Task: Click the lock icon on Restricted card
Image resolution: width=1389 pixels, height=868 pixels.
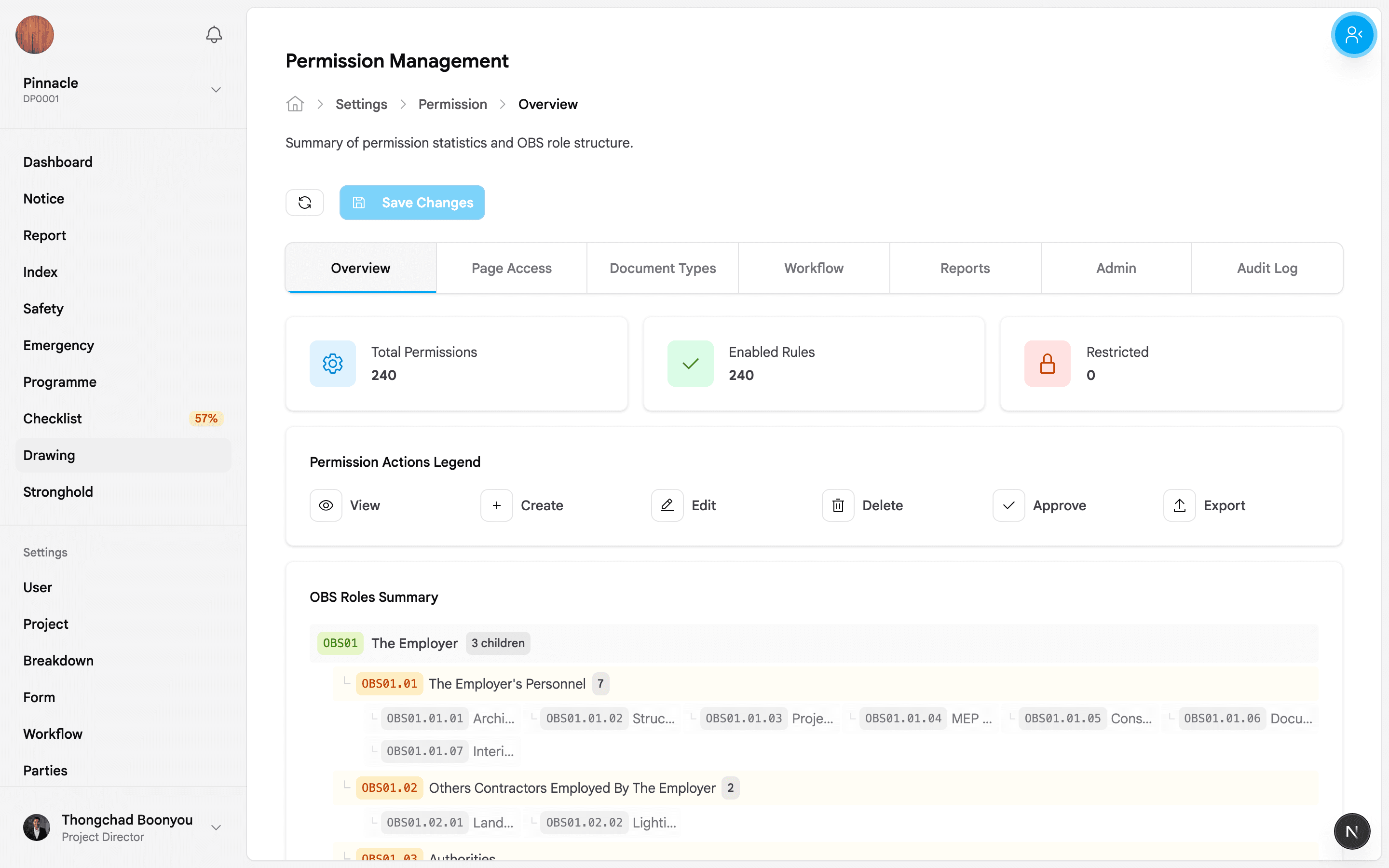Action: [1047, 364]
